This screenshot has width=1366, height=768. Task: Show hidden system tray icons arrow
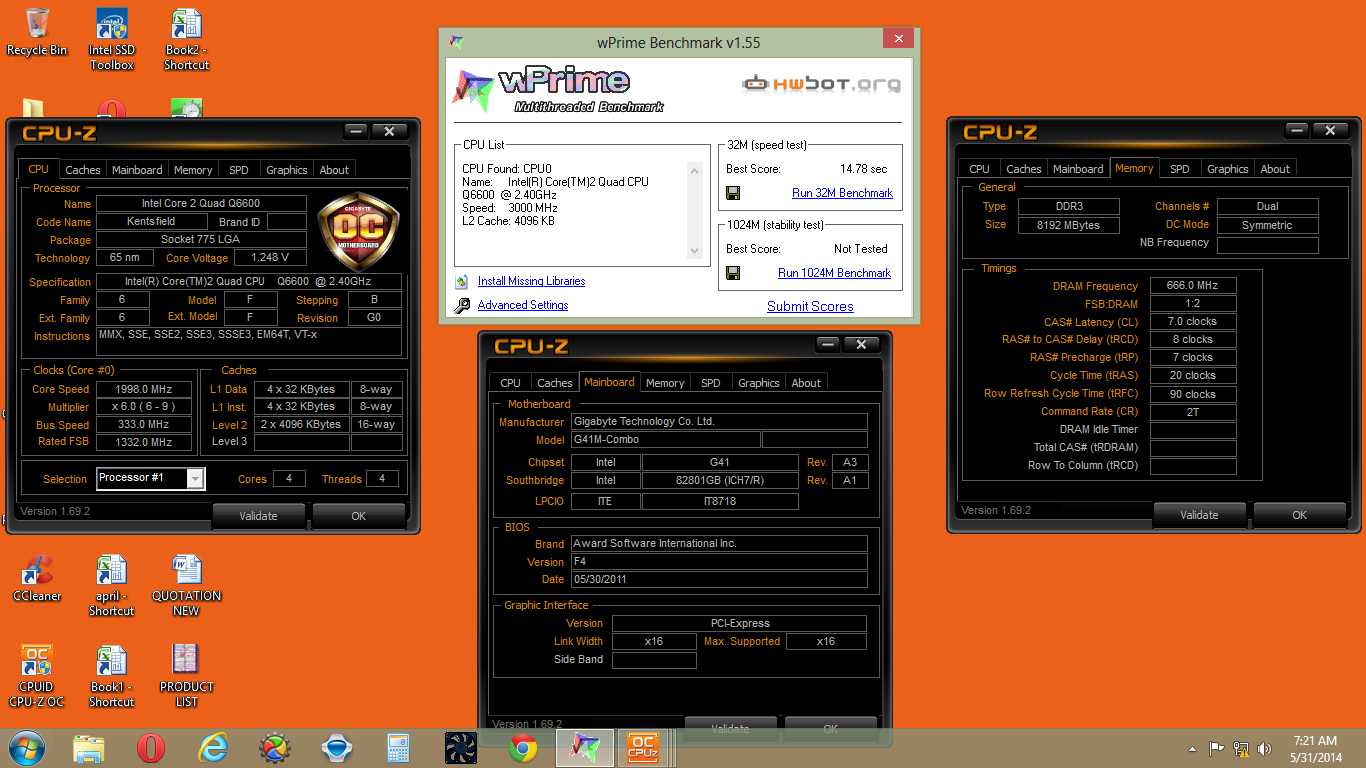(x=1193, y=748)
